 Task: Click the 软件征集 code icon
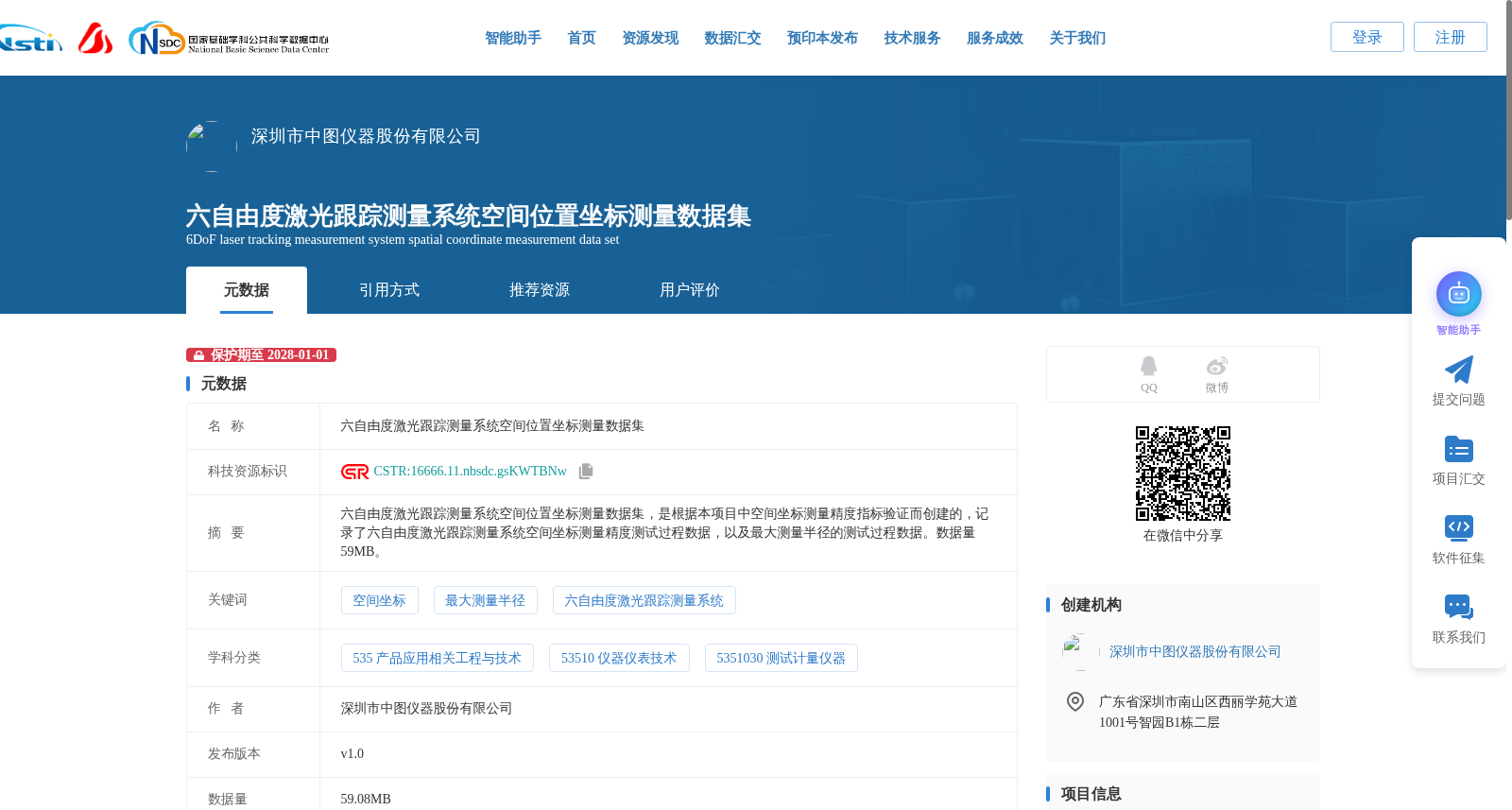(1458, 527)
